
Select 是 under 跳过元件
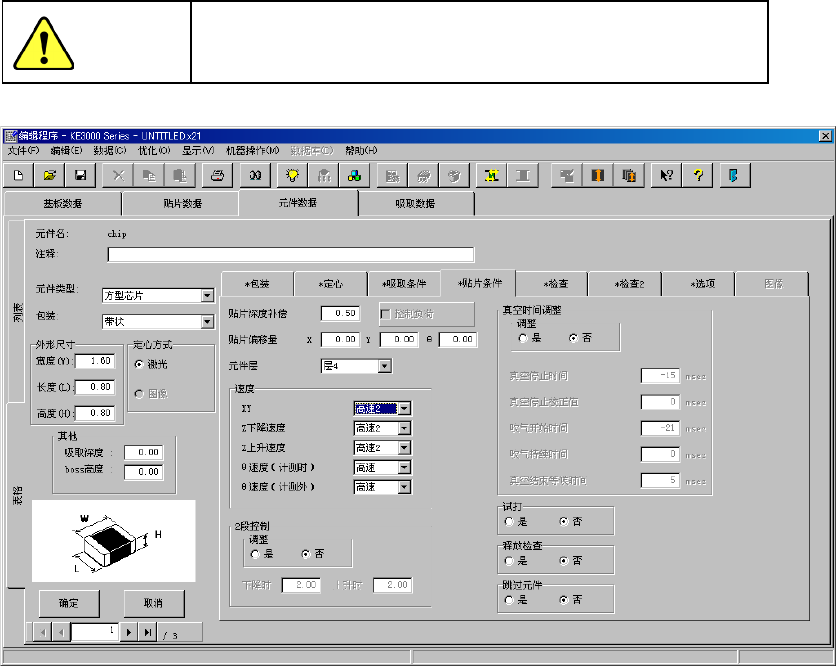[510, 600]
